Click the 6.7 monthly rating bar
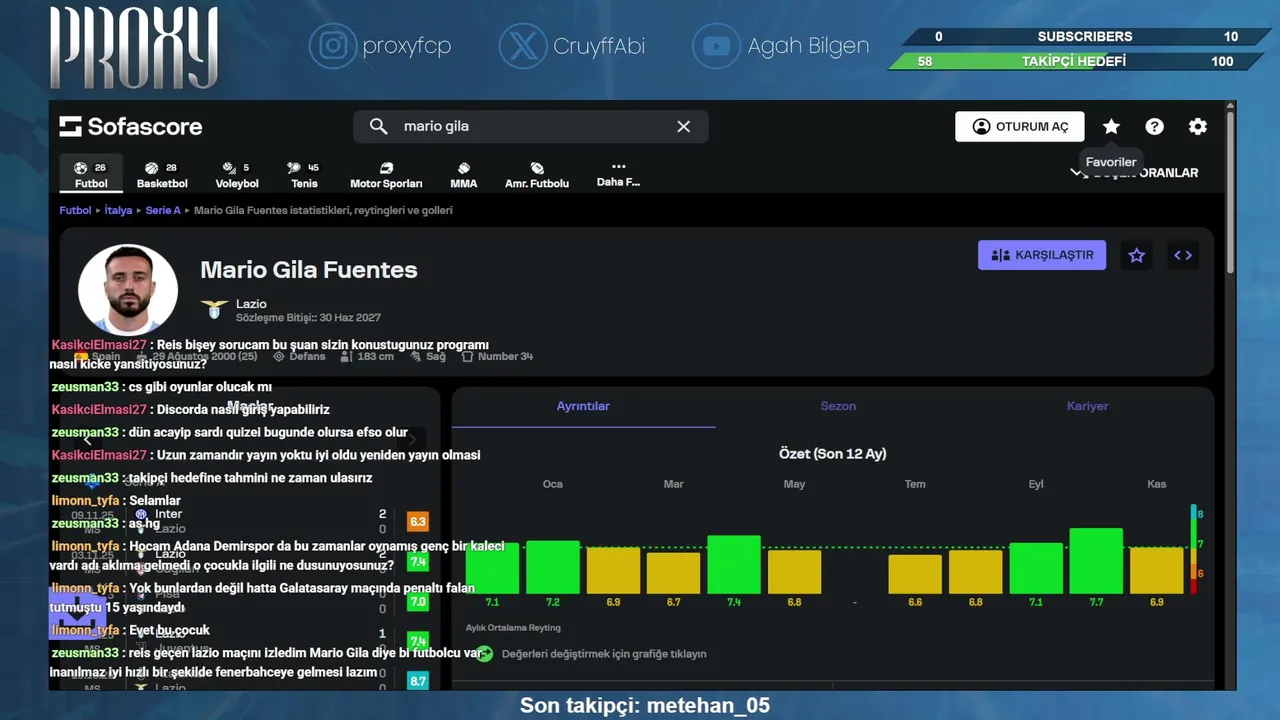This screenshot has width=1280, height=720. 673,573
